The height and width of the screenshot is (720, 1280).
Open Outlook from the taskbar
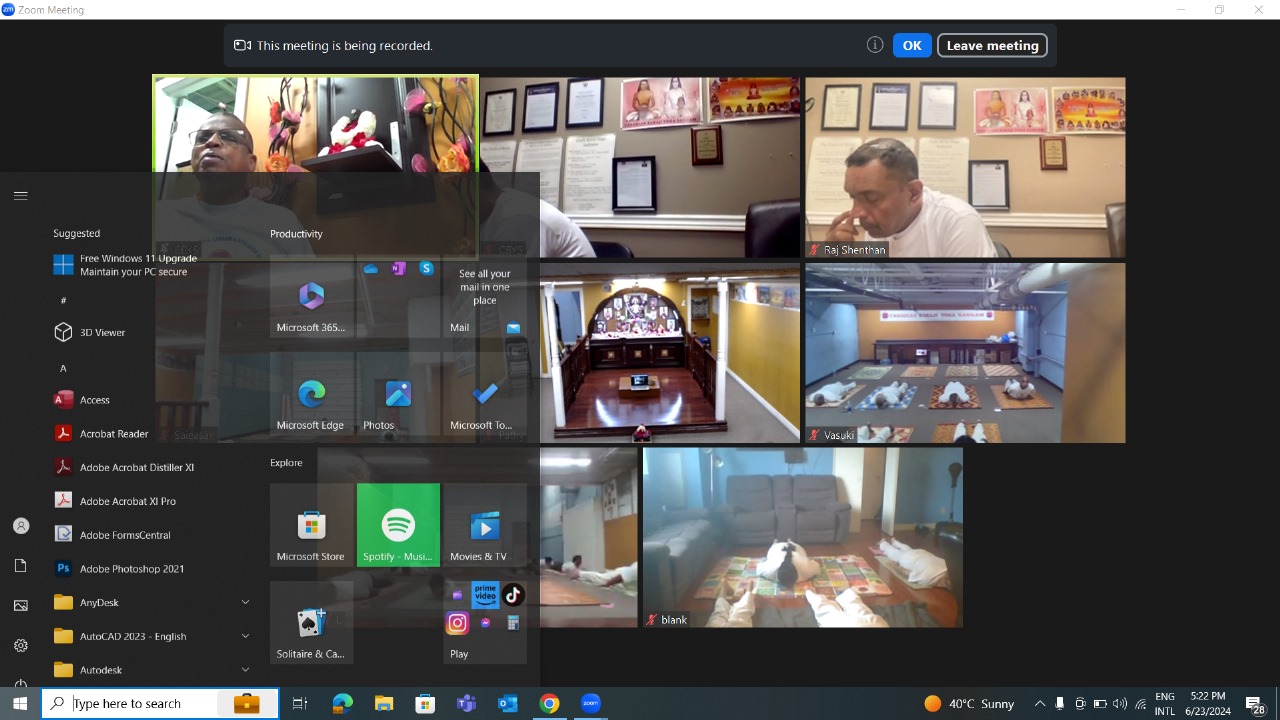point(508,704)
